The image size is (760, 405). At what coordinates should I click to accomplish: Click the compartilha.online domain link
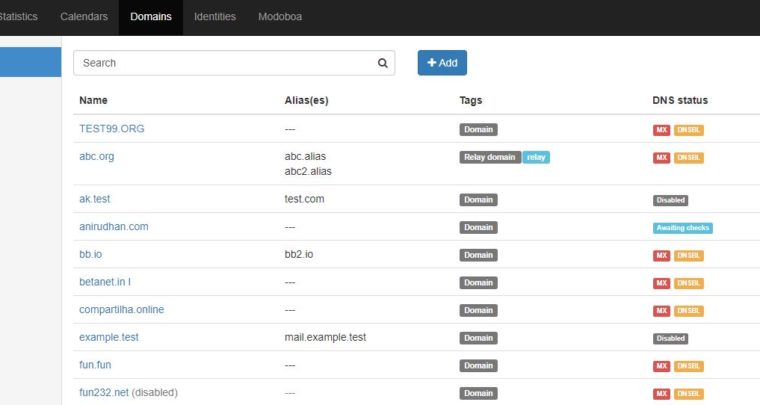coord(121,310)
